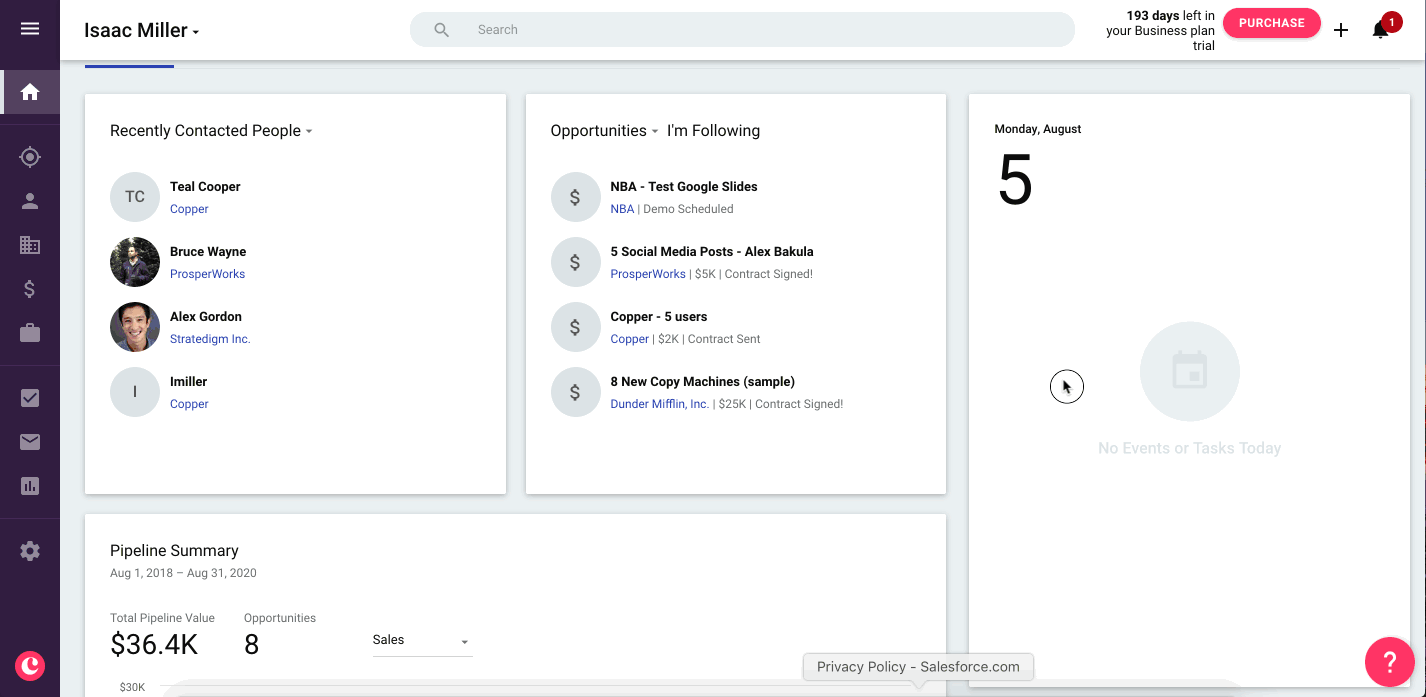The height and width of the screenshot is (697, 1426).
Task: Click the Search input field
Action: (x=742, y=30)
